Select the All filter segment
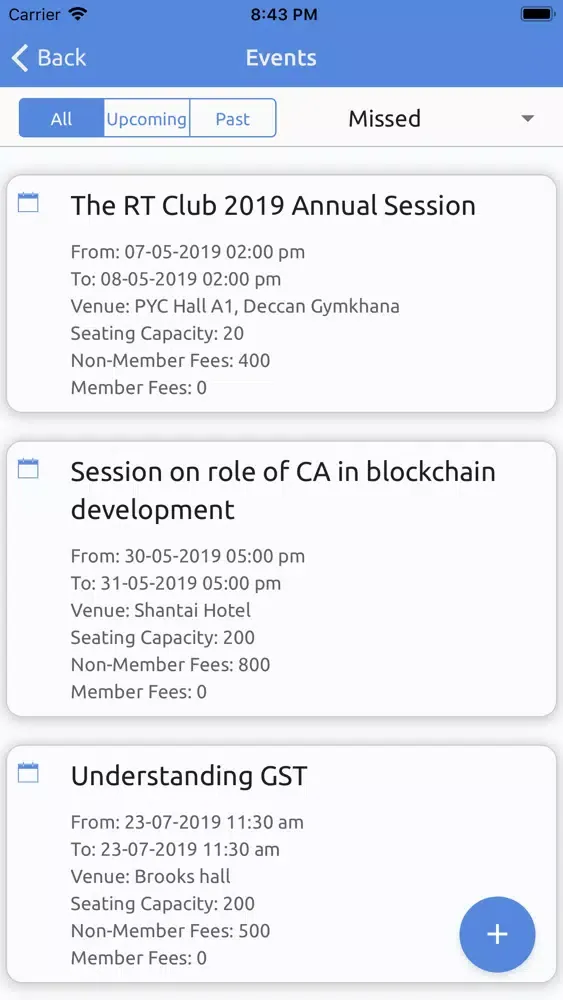Viewport: 563px width, 1000px height. pyautogui.click(x=62, y=119)
